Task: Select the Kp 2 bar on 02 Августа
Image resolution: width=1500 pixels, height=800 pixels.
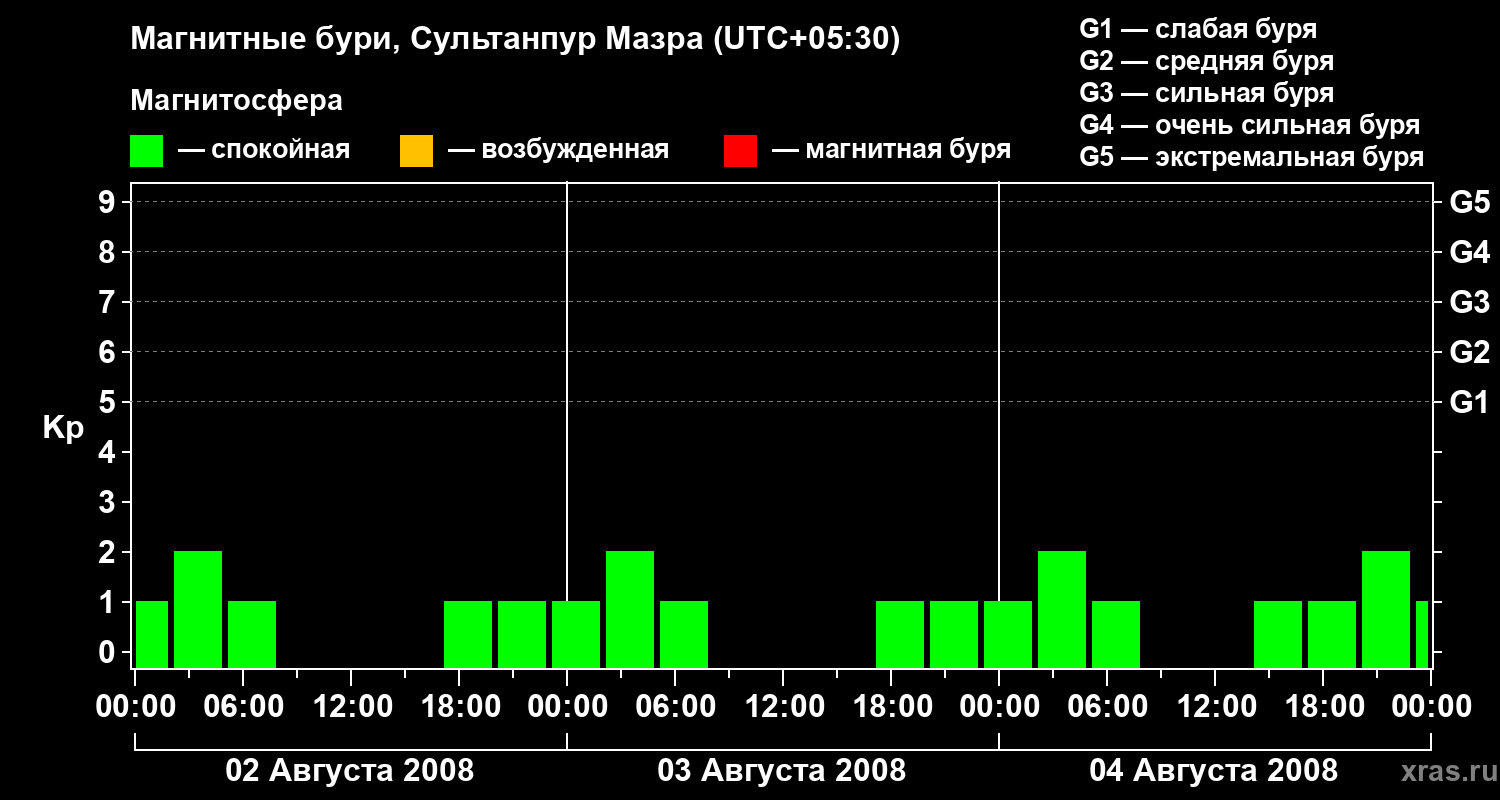Action: [198, 609]
